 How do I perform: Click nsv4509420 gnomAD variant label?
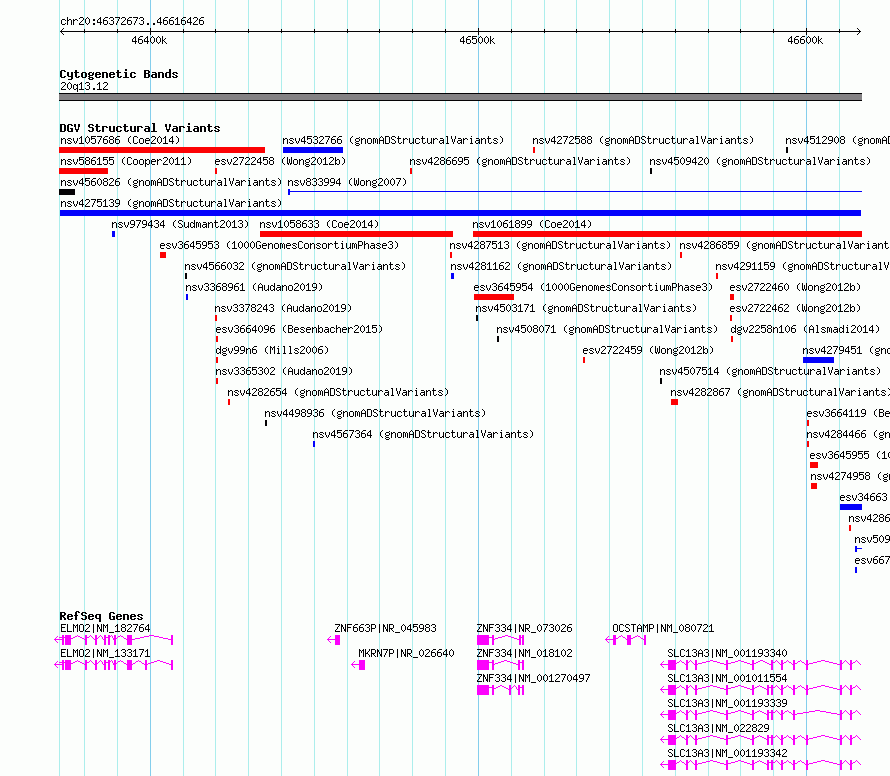coord(760,161)
